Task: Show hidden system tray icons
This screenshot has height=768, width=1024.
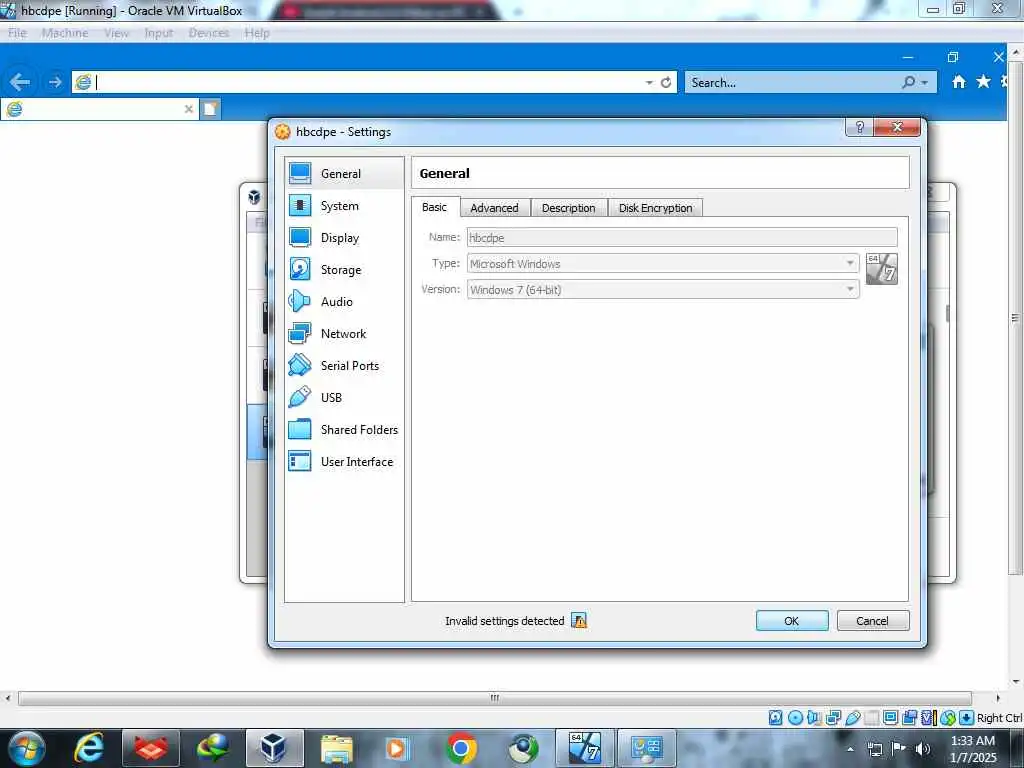Action: click(x=850, y=748)
